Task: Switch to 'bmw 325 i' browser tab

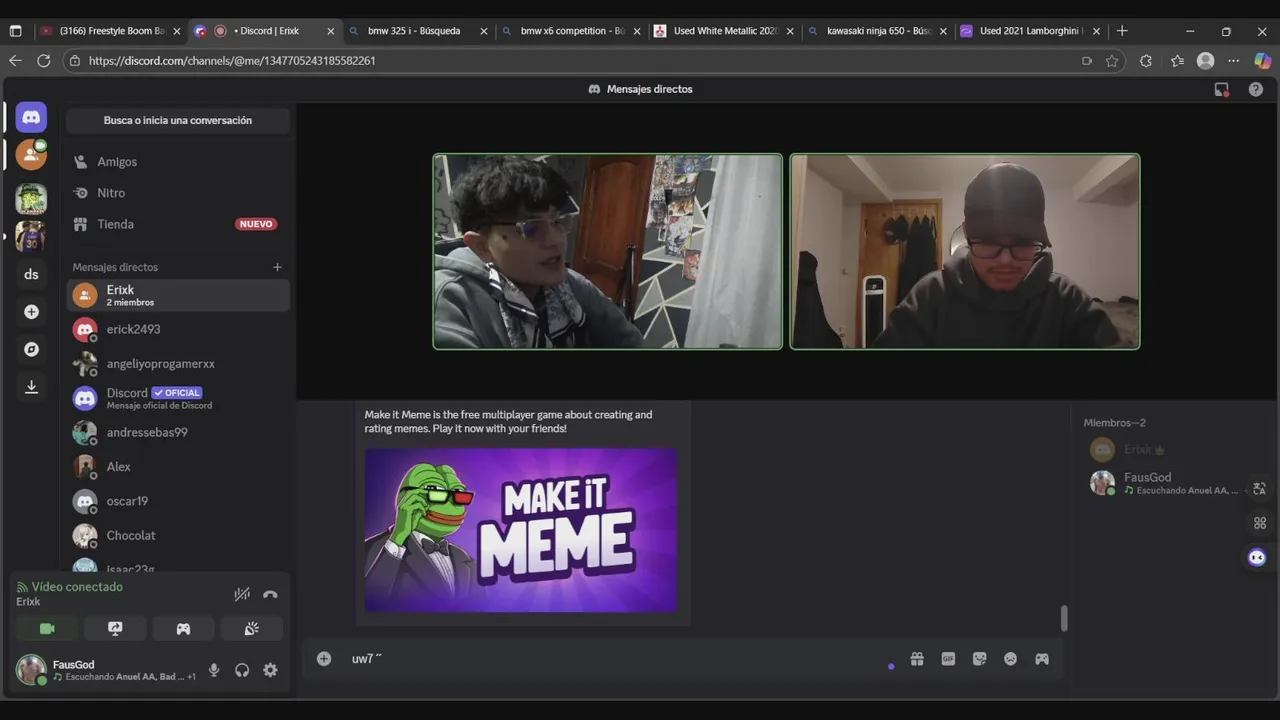Action: pos(418,31)
